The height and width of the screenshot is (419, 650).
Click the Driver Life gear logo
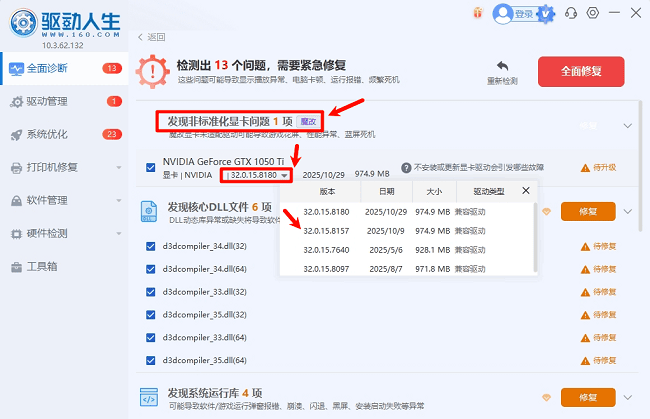click(x=24, y=23)
